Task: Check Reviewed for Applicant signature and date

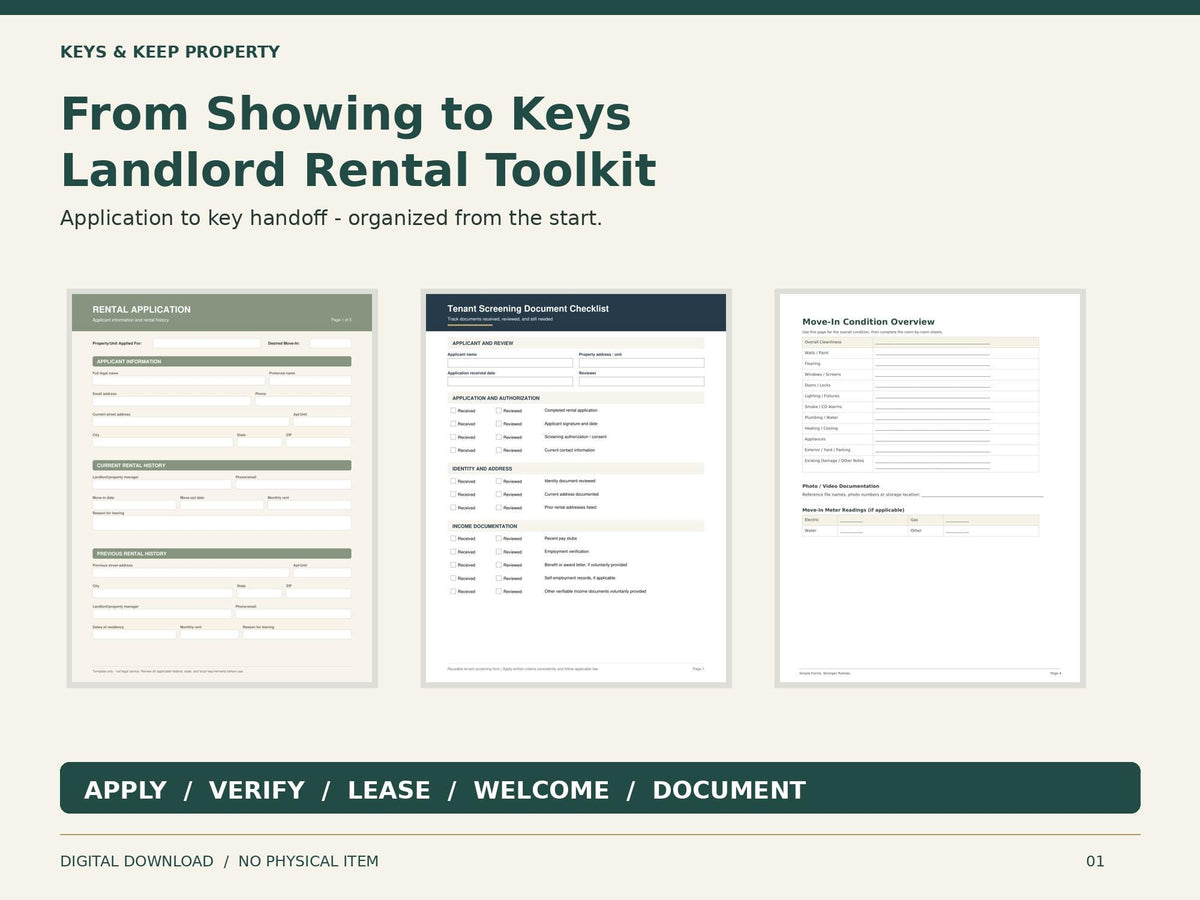Action: (x=499, y=423)
